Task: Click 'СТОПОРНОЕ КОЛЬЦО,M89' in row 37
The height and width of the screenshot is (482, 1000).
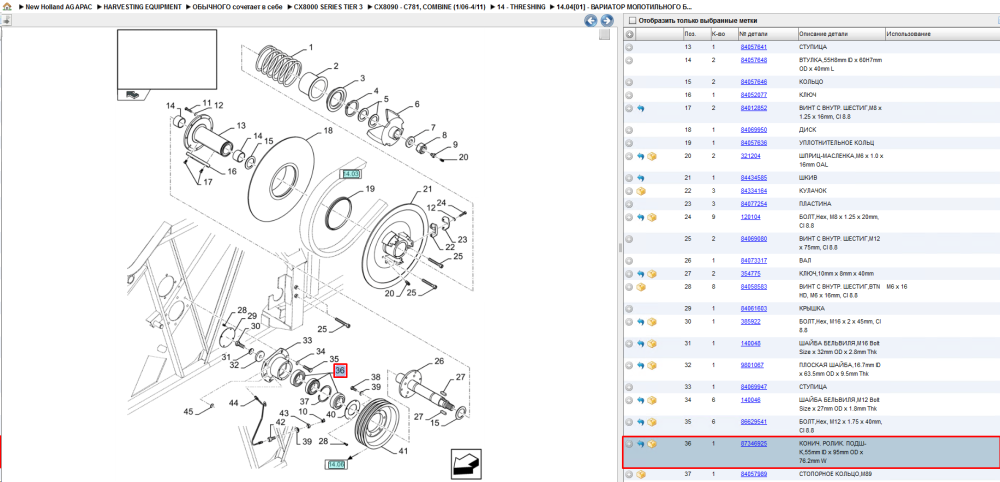Action: point(835,474)
